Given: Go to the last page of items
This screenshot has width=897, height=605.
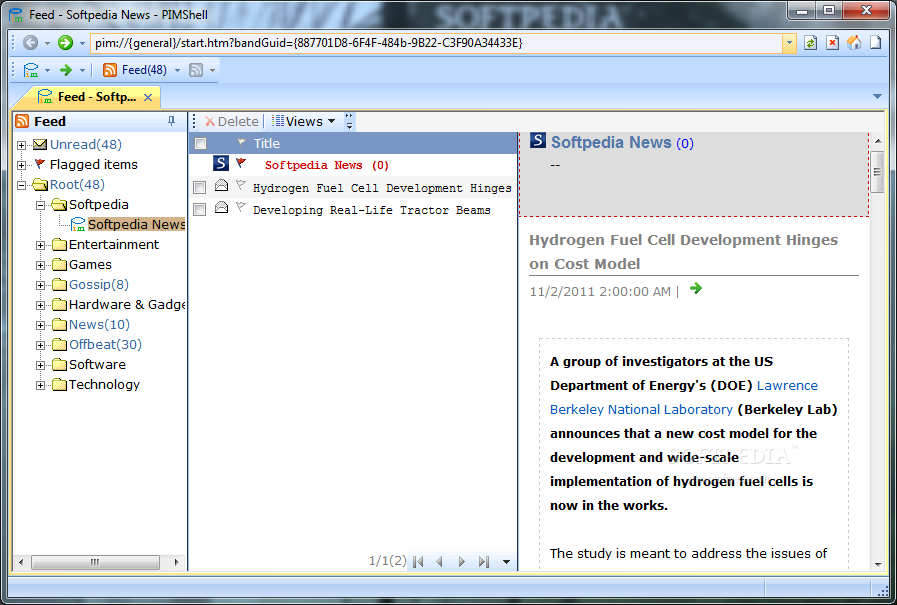Looking at the screenshot, I should tap(484, 562).
